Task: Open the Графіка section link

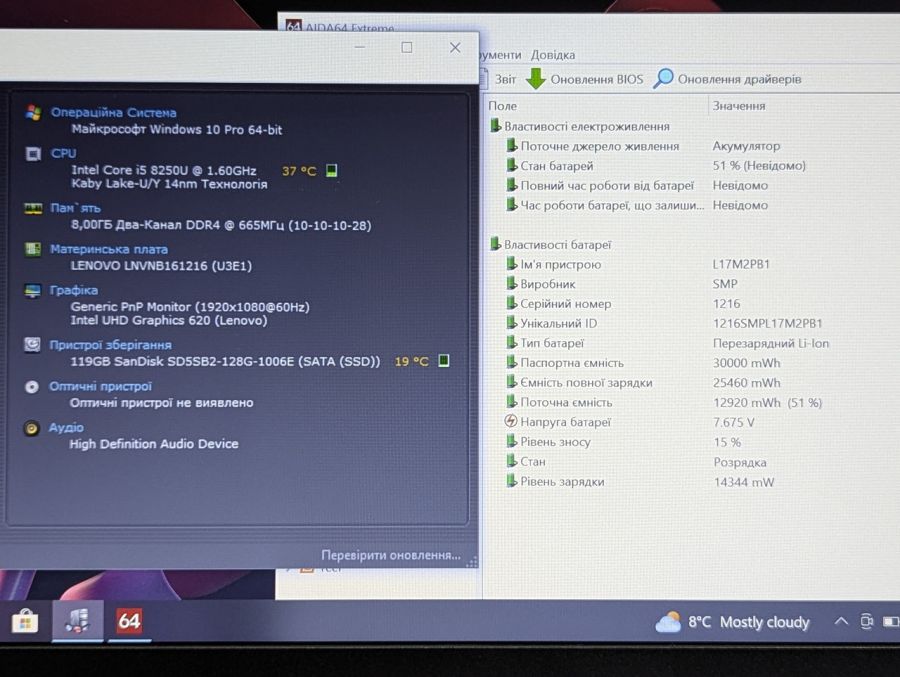Action: [73, 290]
